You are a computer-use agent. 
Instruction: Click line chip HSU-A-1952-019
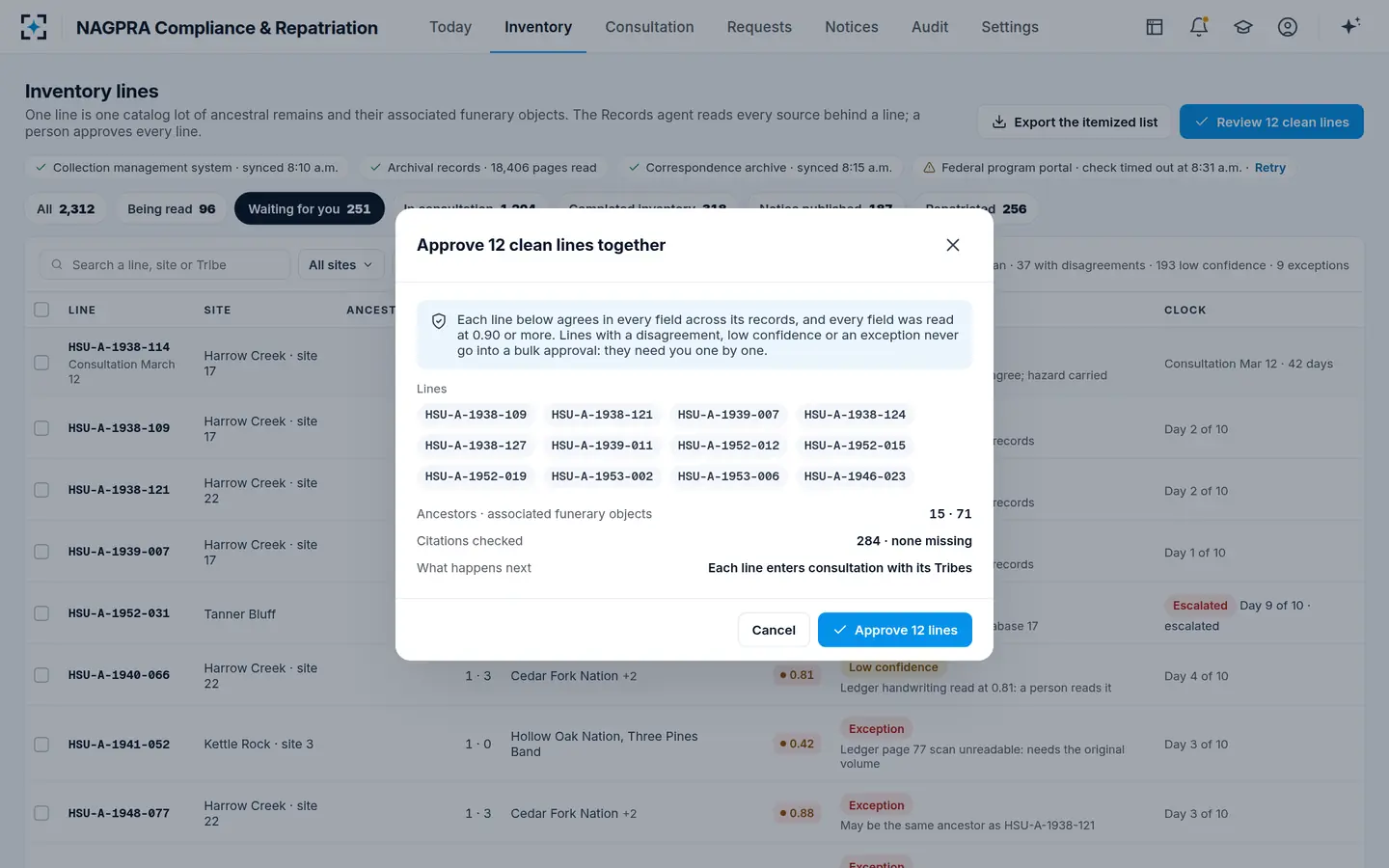tap(476, 476)
